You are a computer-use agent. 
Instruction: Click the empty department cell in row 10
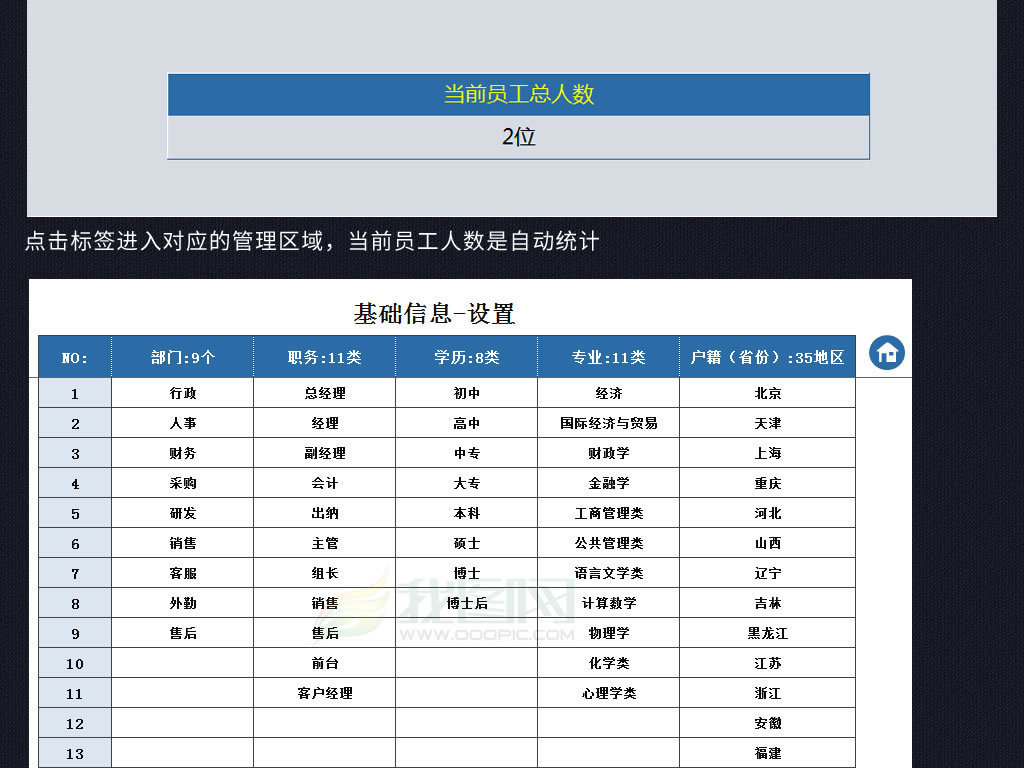click(x=182, y=664)
